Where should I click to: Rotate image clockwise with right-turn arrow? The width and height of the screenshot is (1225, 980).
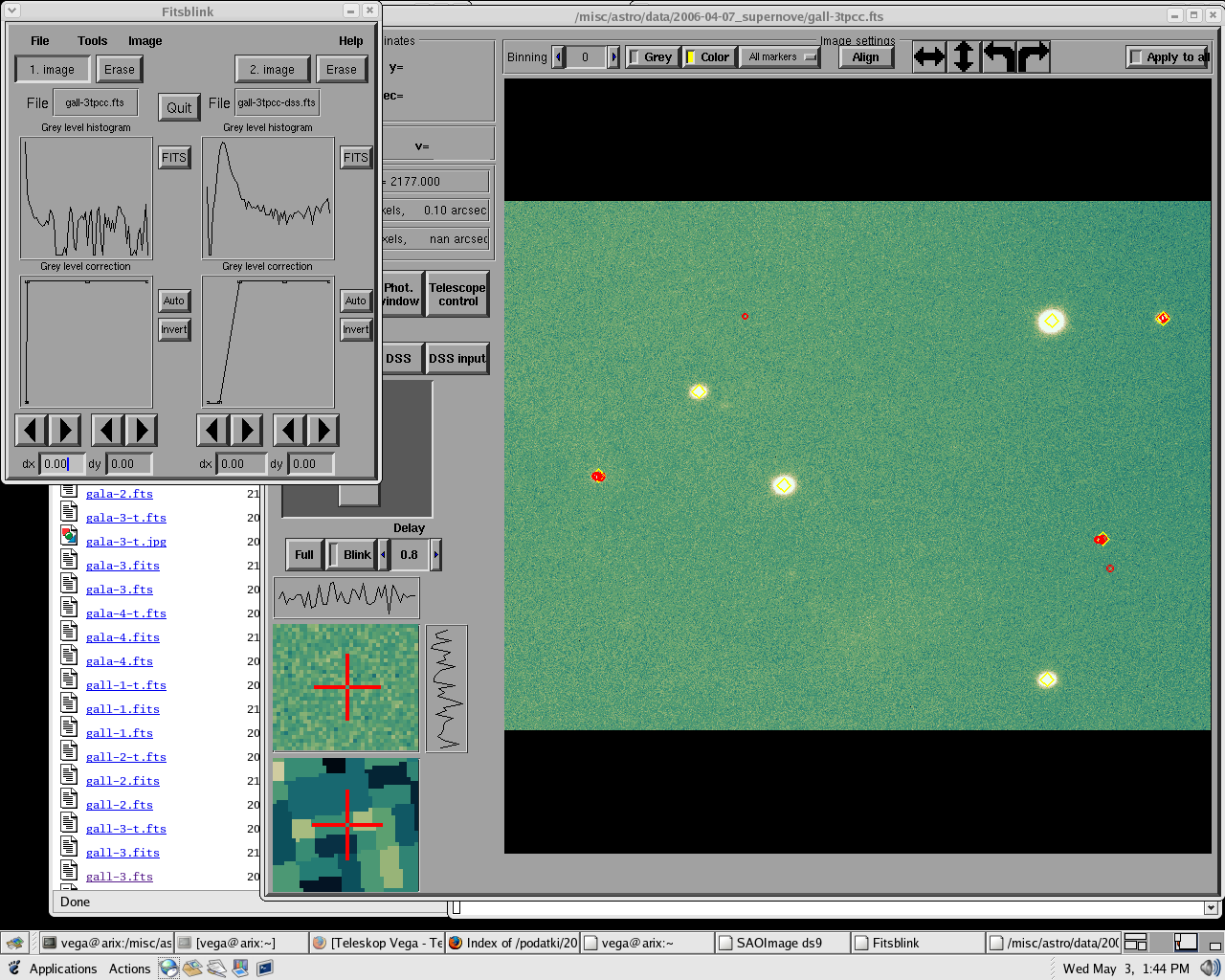[1034, 57]
